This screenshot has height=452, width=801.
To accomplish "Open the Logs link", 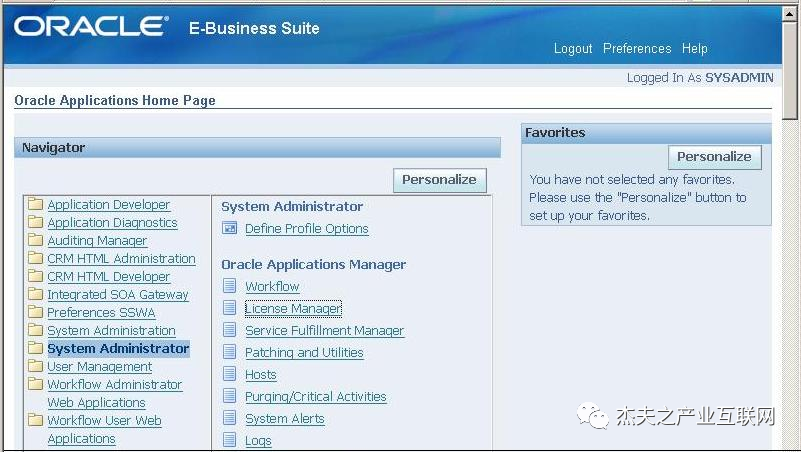I will tap(258, 440).
